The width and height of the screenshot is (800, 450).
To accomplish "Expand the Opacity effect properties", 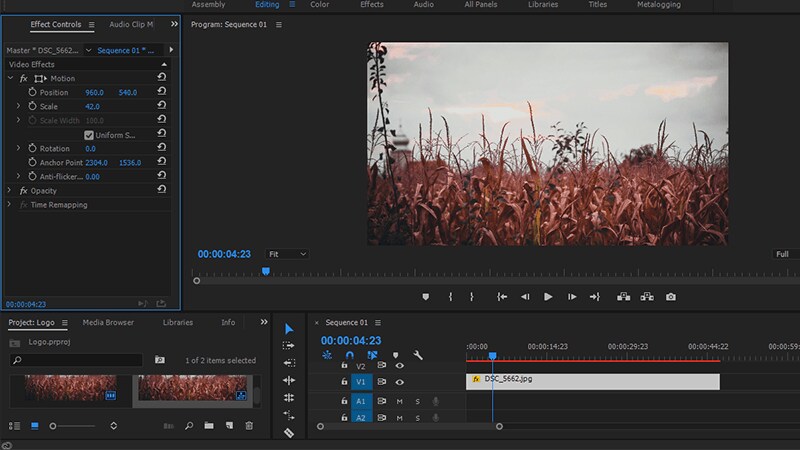I will click(x=9, y=190).
